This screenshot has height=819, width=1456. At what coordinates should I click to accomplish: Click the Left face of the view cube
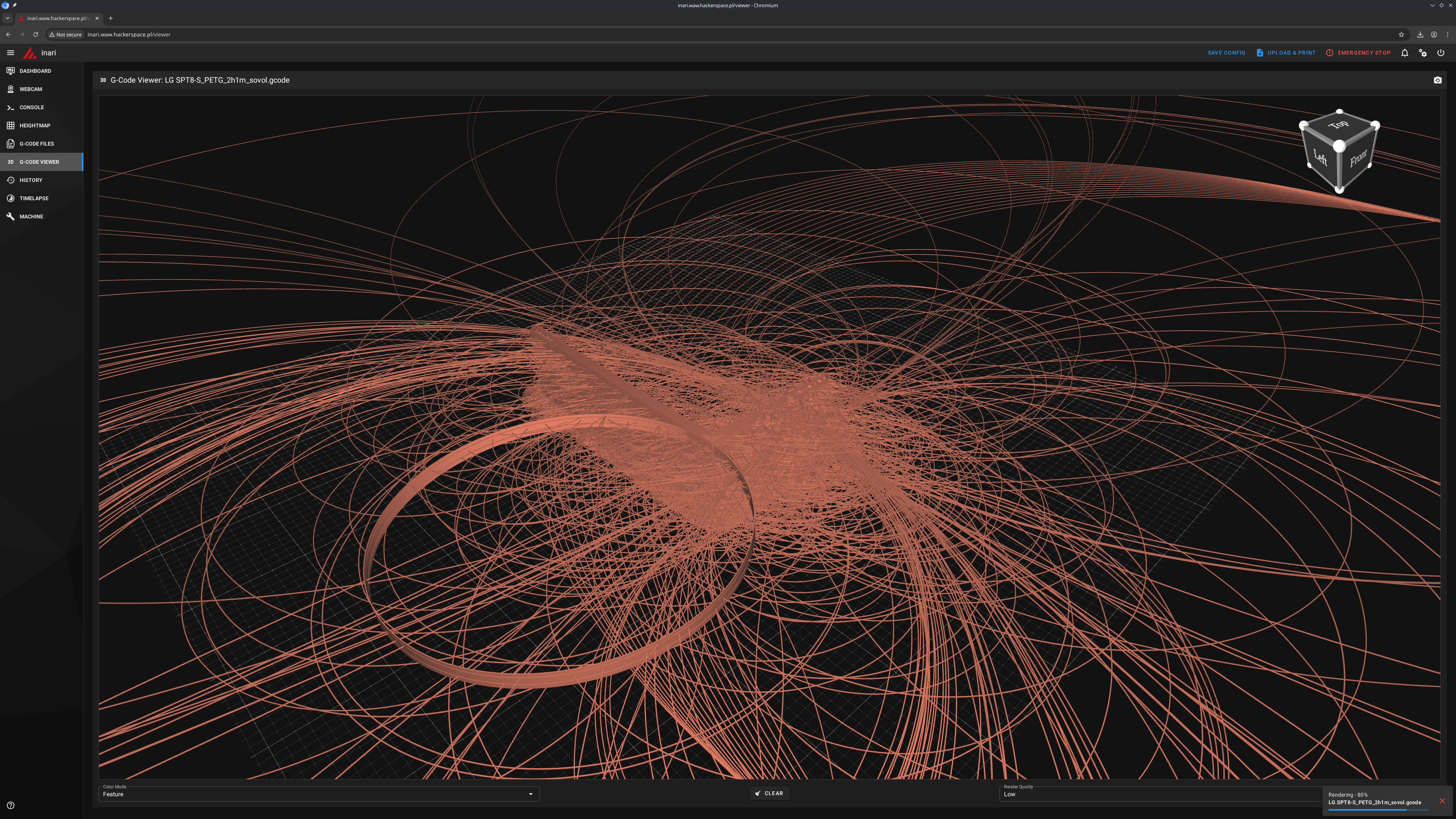(x=1320, y=157)
